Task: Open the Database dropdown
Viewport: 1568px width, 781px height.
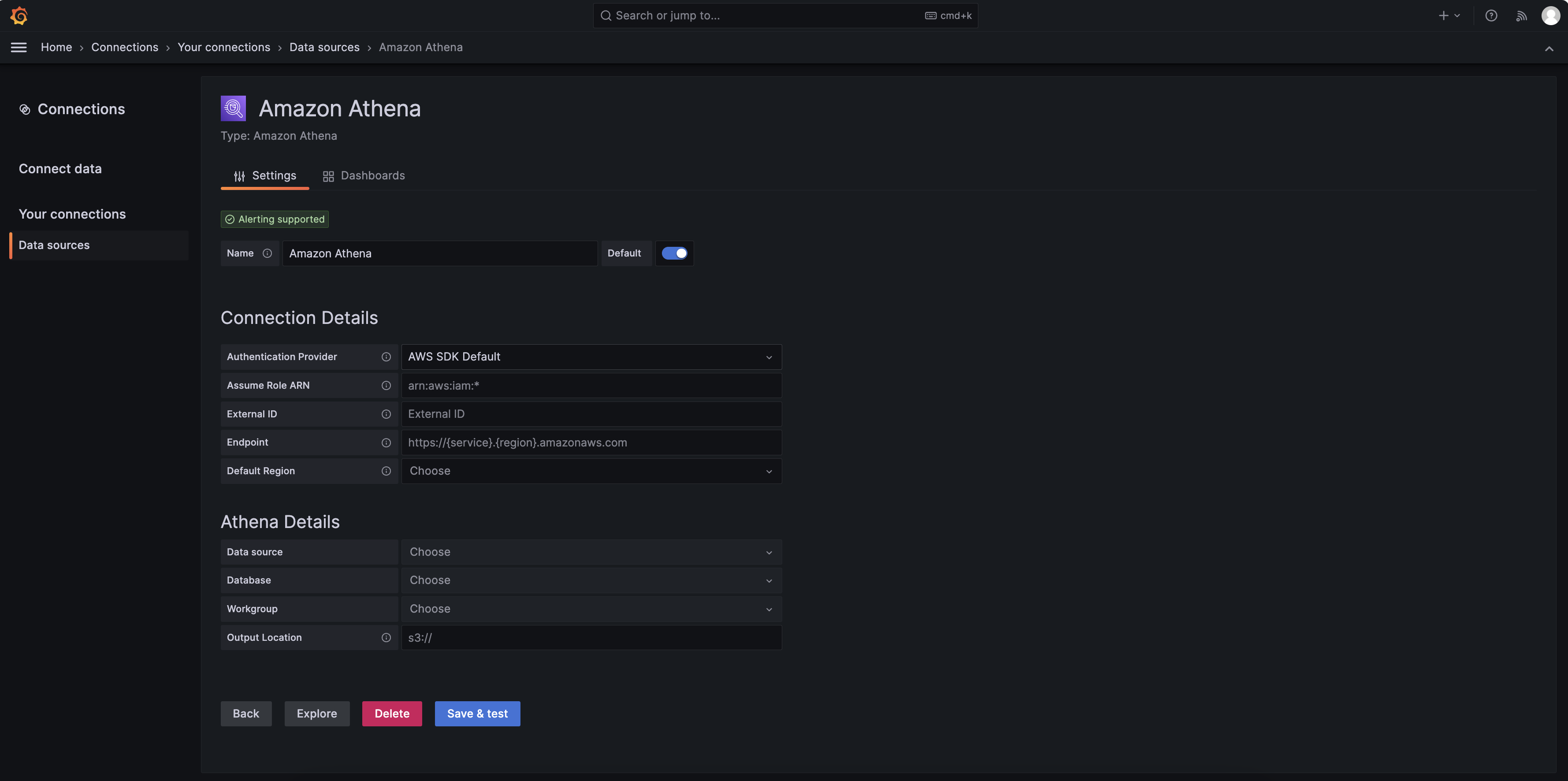Action: (x=592, y=580)
